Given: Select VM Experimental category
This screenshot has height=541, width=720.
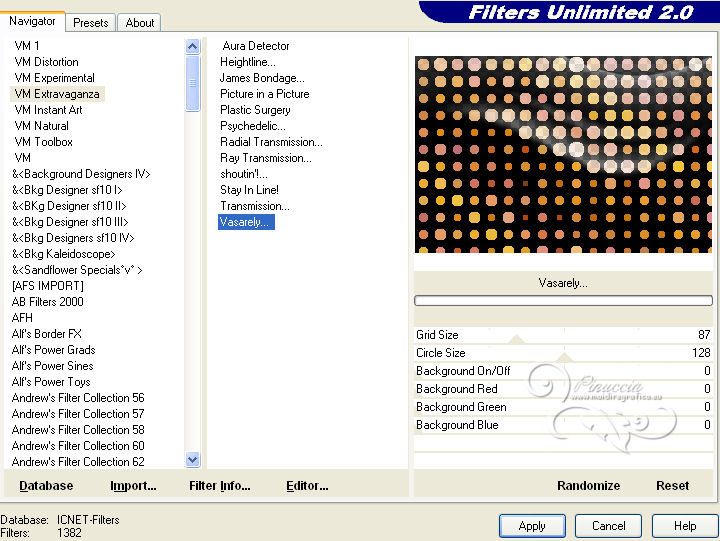Looking at the screenshot, I should coord(55,78).
